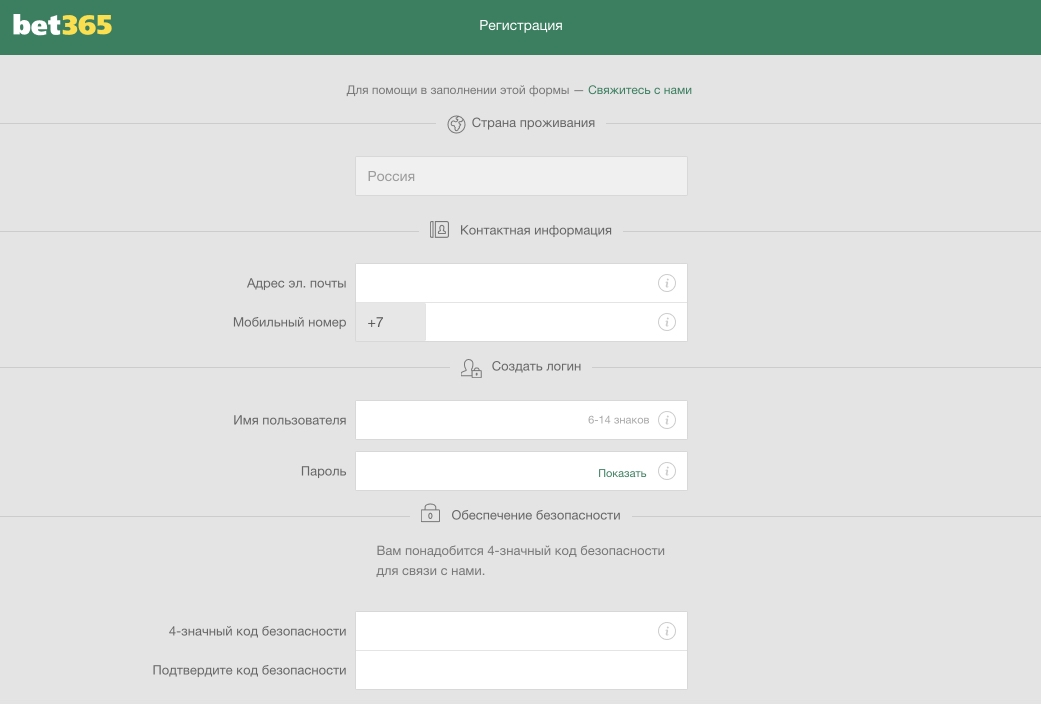Click the password info icon

tap(667, 471)
